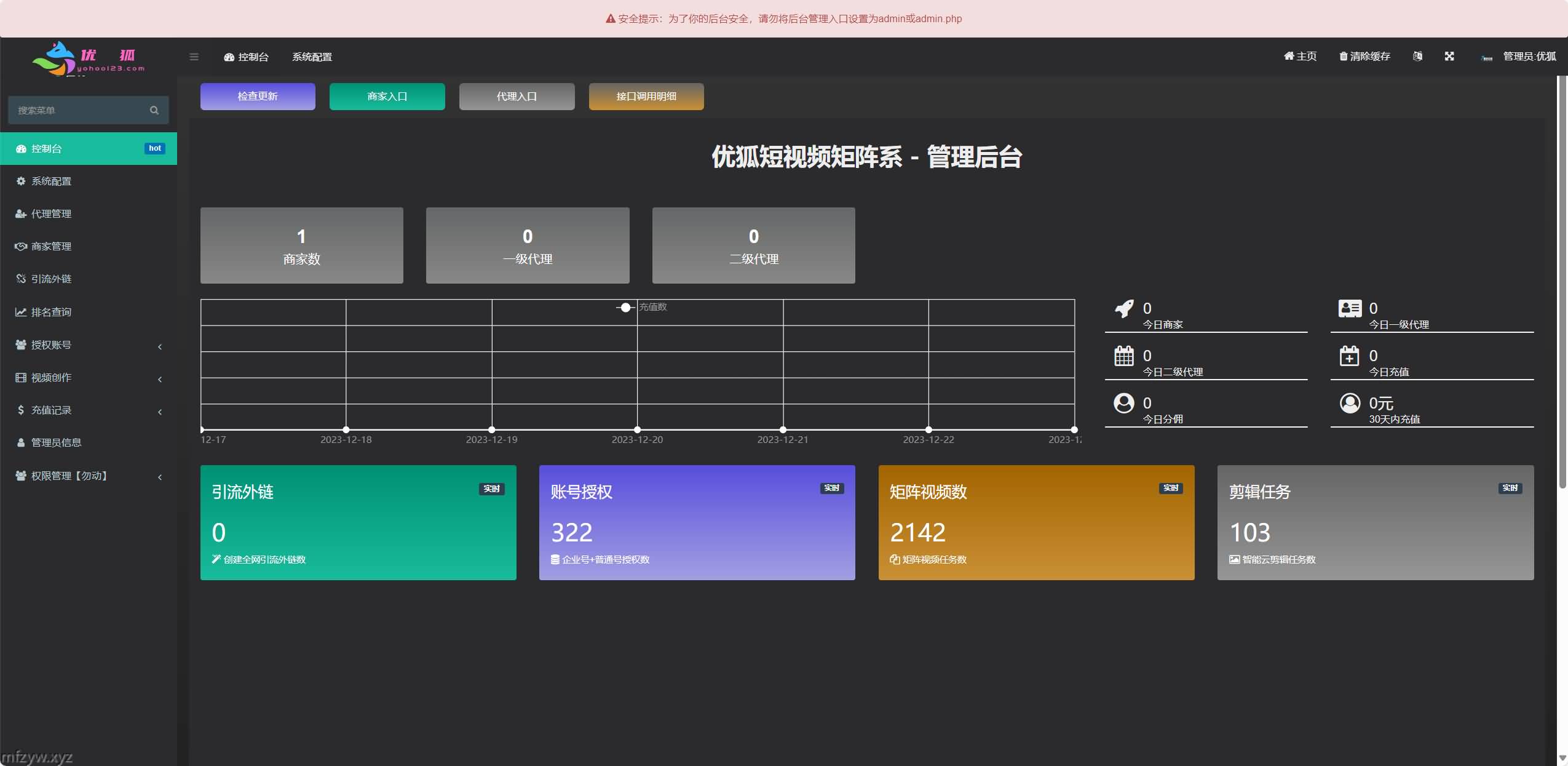Screen dimensions: 1568x766
Task: Toggle the sidebar hamburger menu icon
Action: [194, 57]
